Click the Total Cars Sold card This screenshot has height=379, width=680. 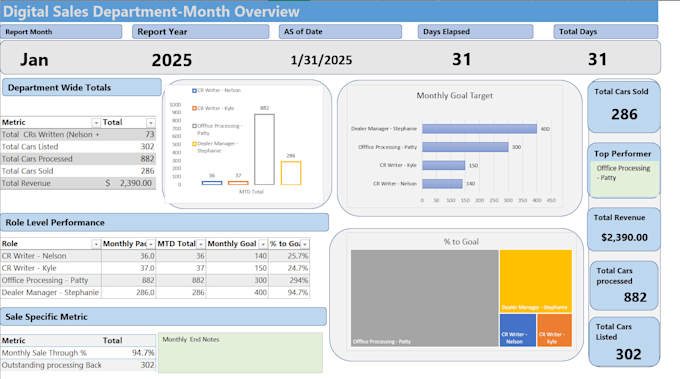624,106
